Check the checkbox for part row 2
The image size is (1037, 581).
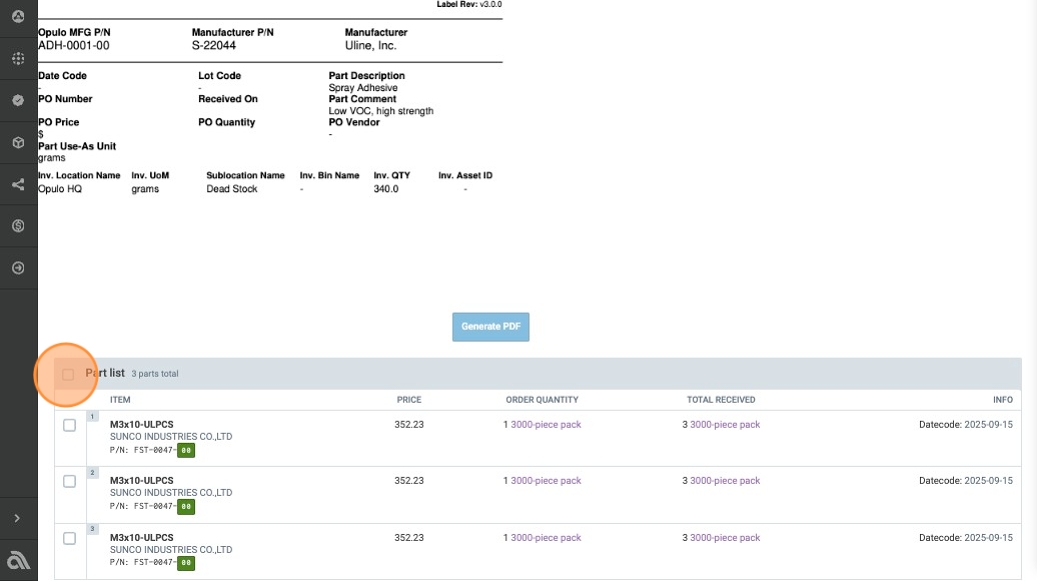coord(69,481)
